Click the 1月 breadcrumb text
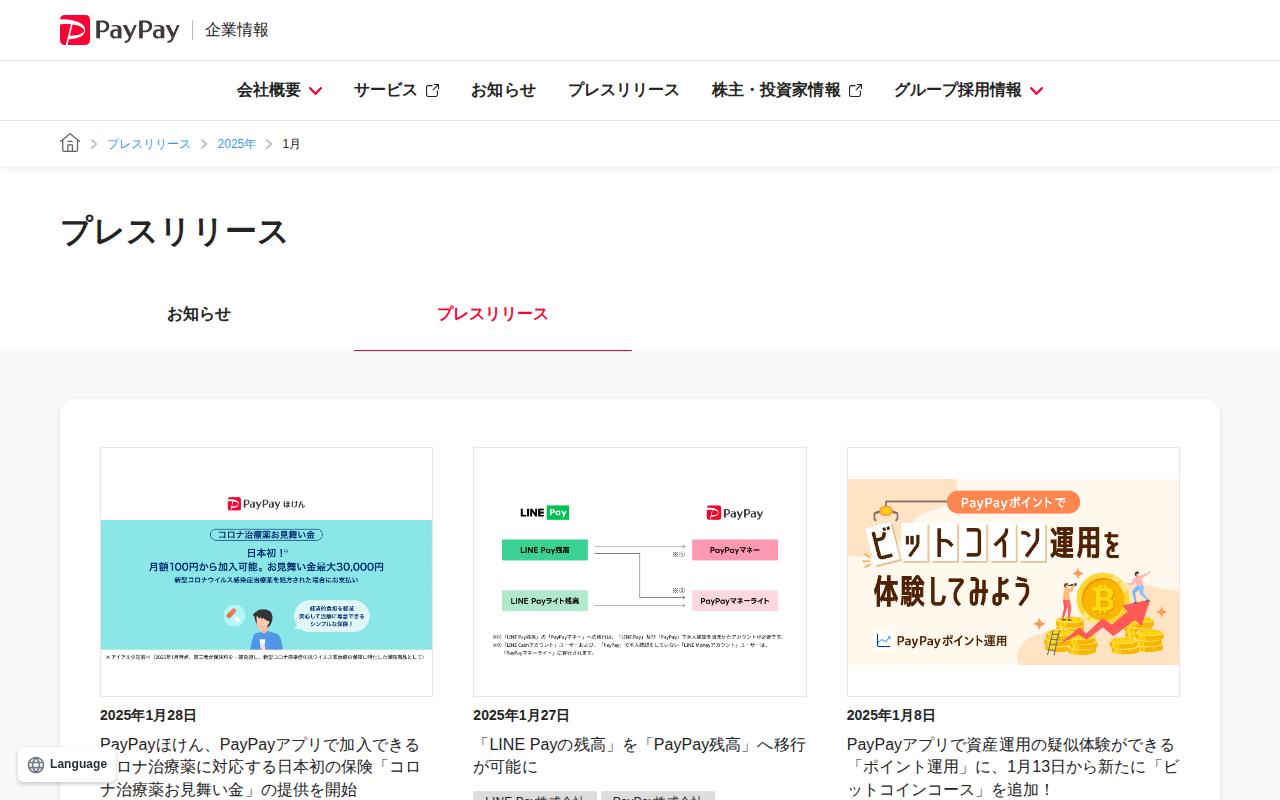1280x800 pixels. tap(292, 144)
